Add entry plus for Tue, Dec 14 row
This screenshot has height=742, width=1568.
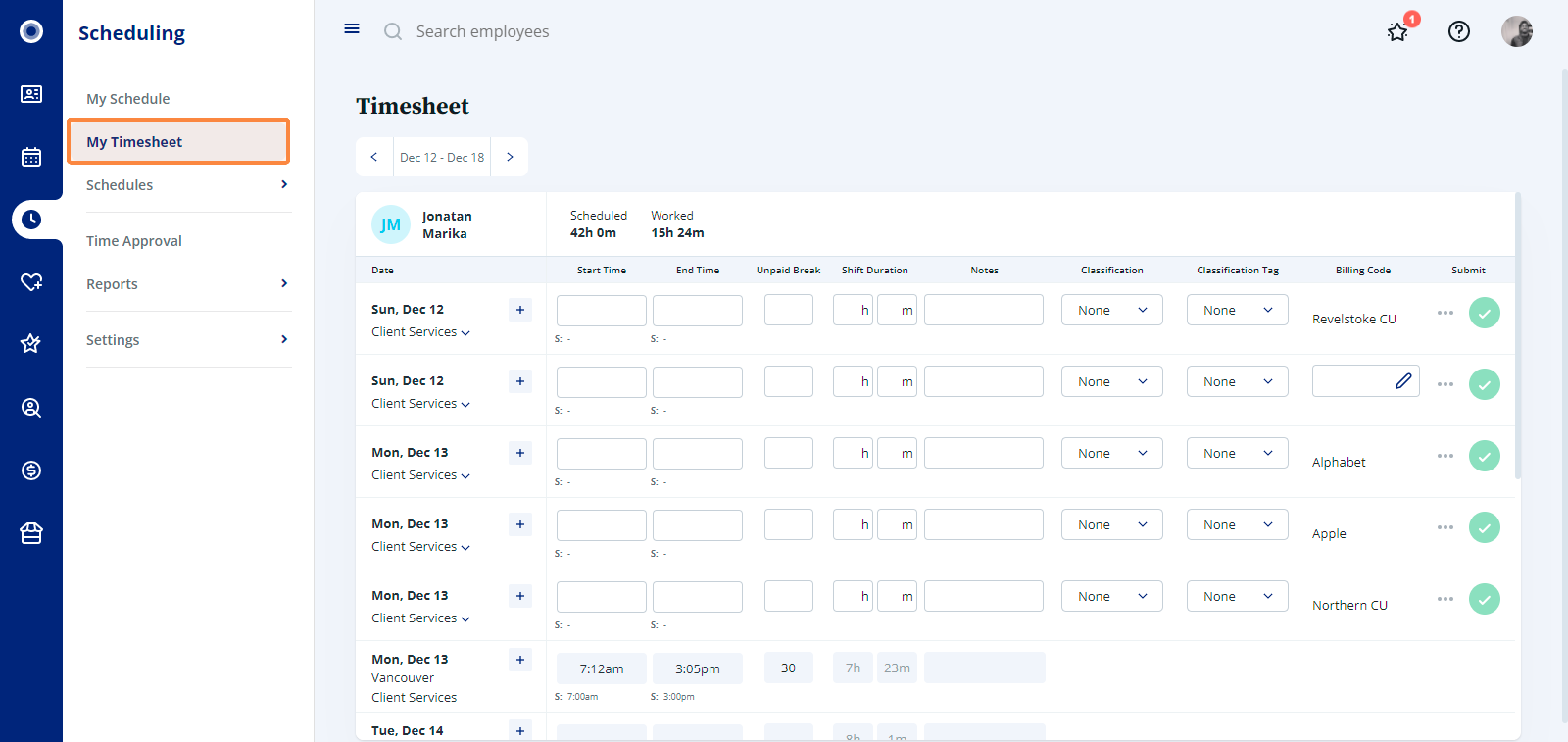[520, 731]
